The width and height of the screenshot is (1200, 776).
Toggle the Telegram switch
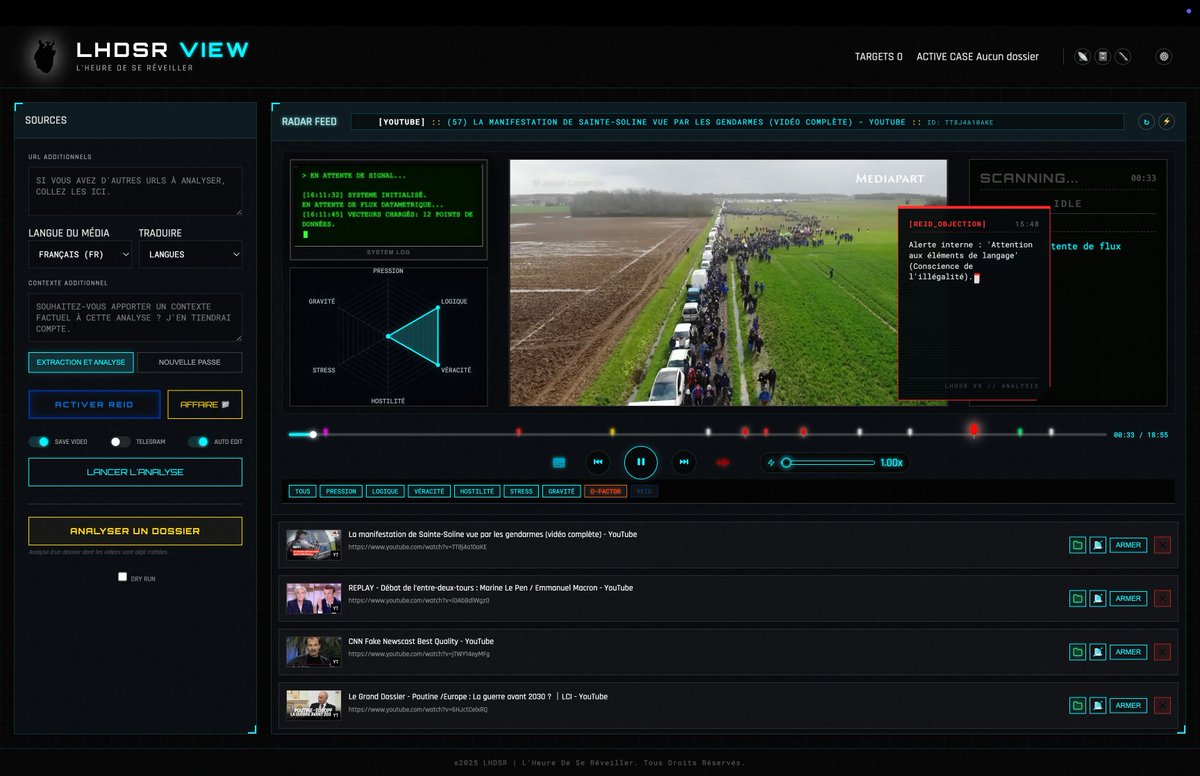coord(120,441)
